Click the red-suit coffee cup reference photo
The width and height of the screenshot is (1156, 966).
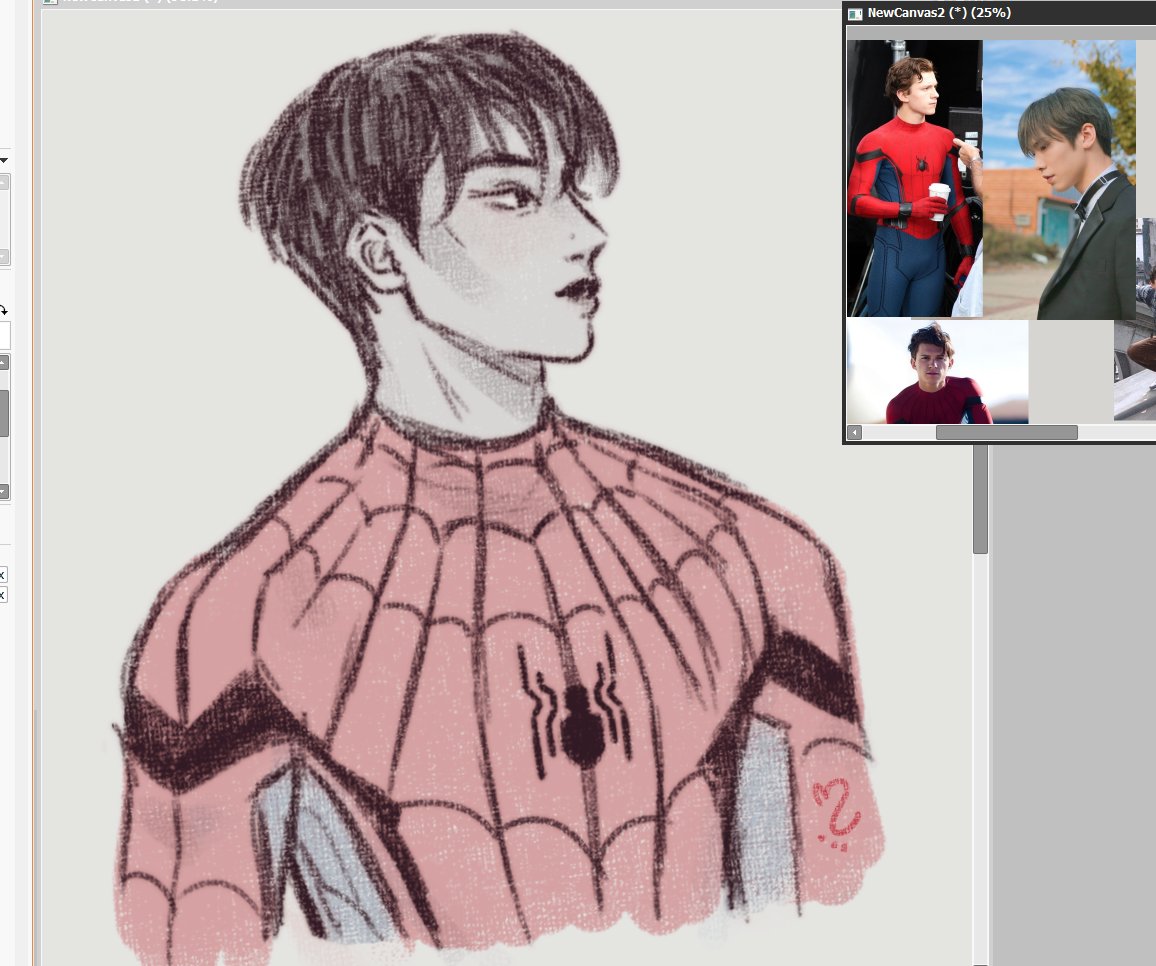914,178
